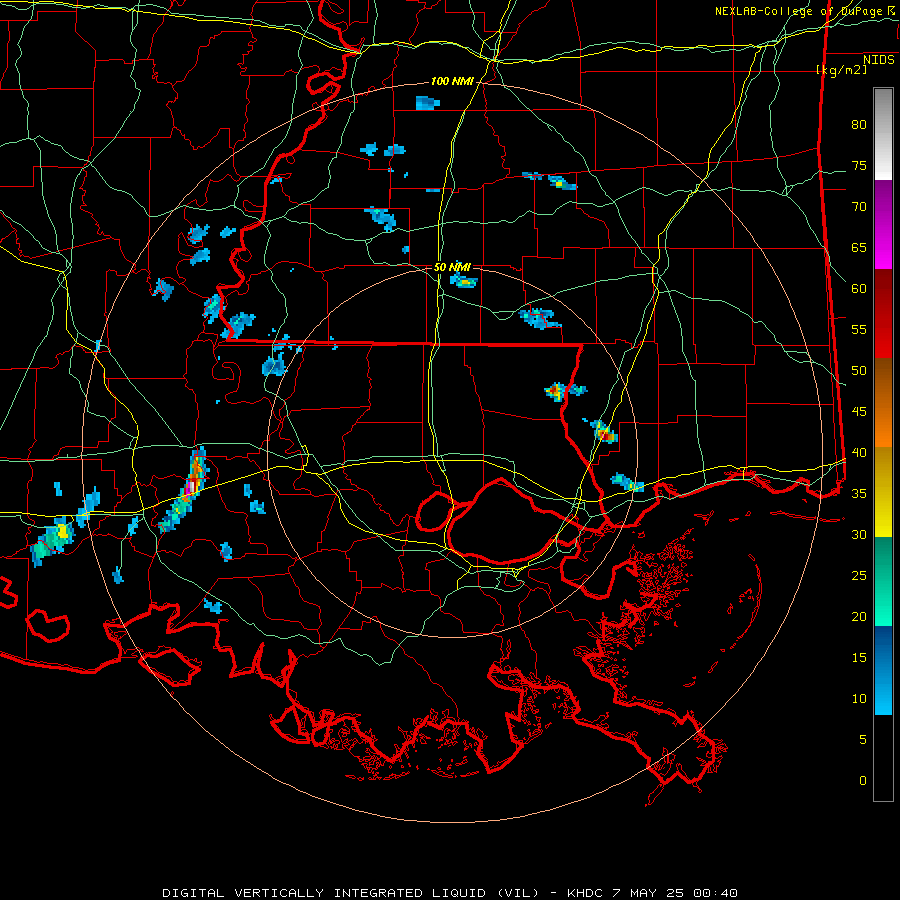
Task: Select the 15 value on the color scale
Action: point(859,658)
